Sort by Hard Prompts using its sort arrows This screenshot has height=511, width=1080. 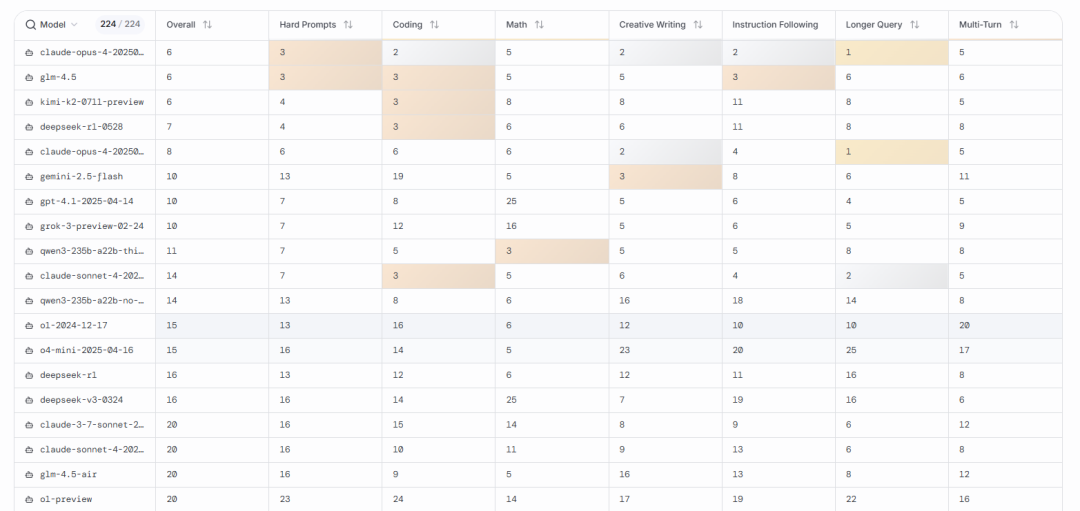pyautogui.click(x=348, y=24)
